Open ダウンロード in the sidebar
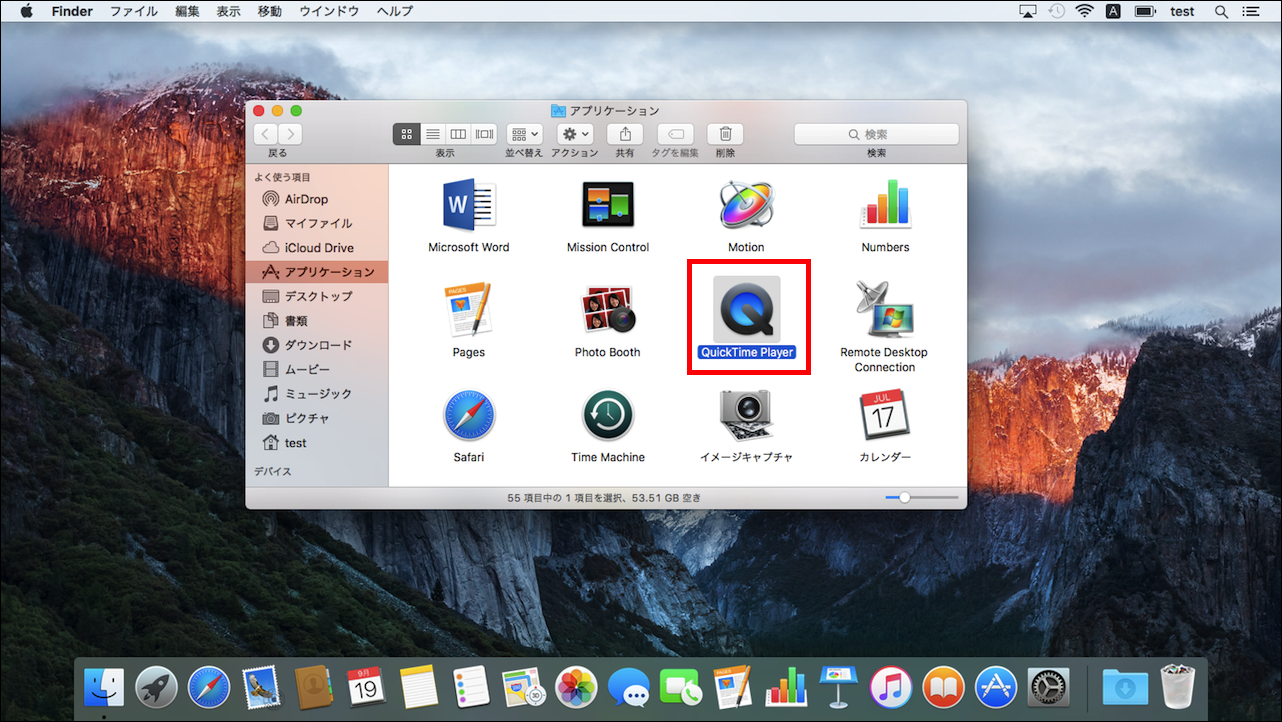1282x722 pixels. coord(317,345)
